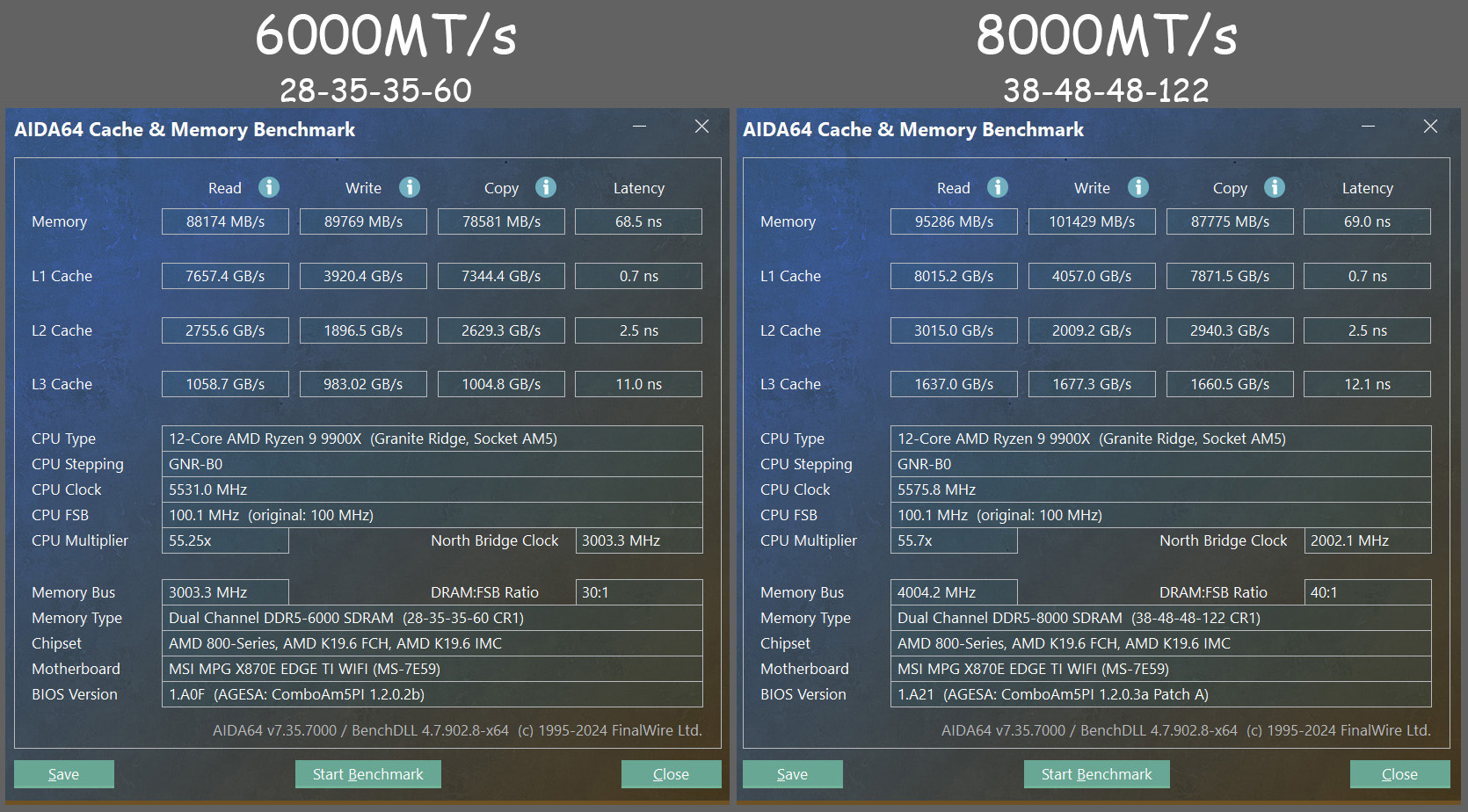Select L3 Cache latency 12.1 ns

pyautogui.click(x=1367, y=384)
